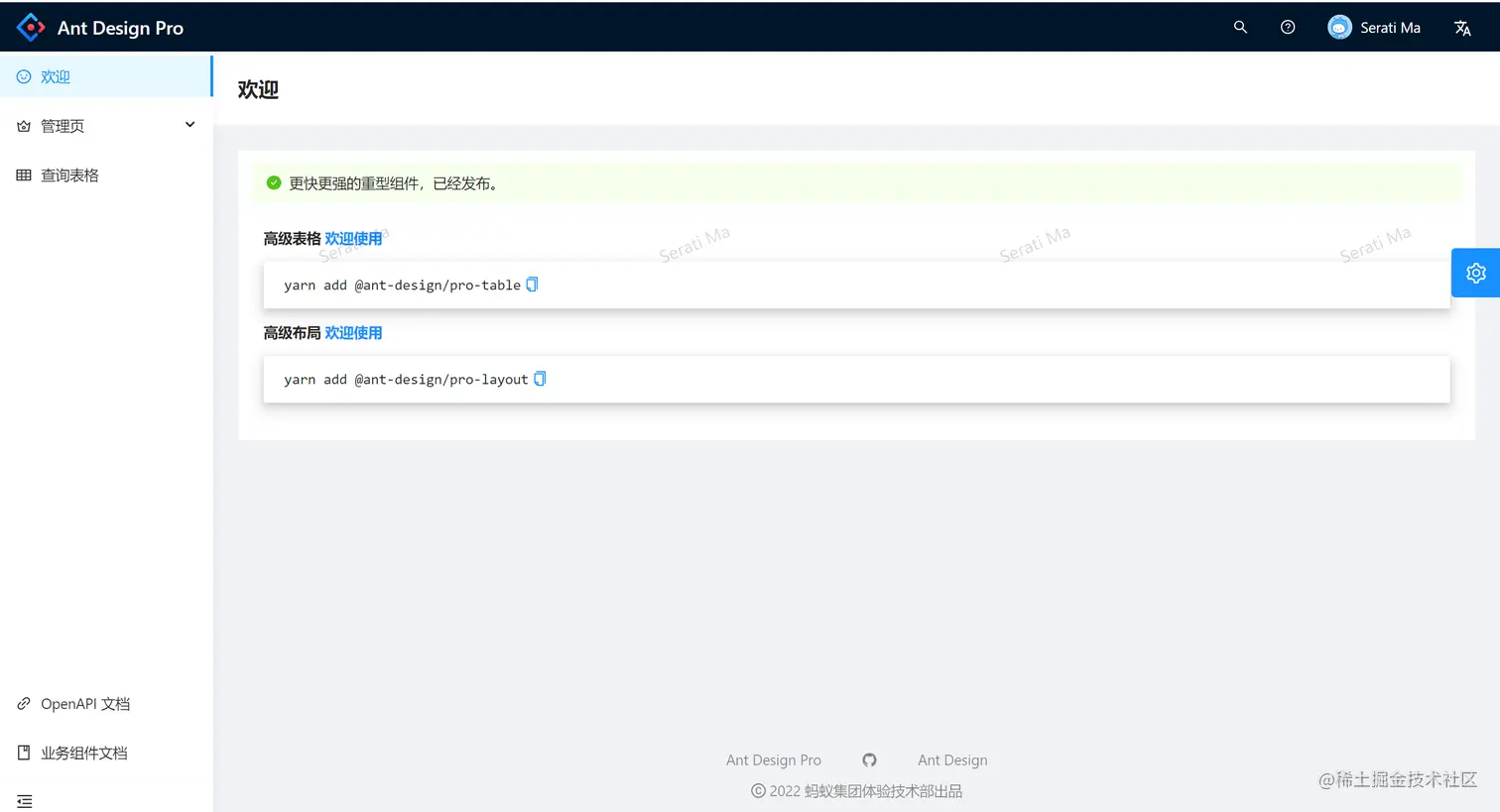Collapse the sidebar menu using fold icon

[25, 801]
